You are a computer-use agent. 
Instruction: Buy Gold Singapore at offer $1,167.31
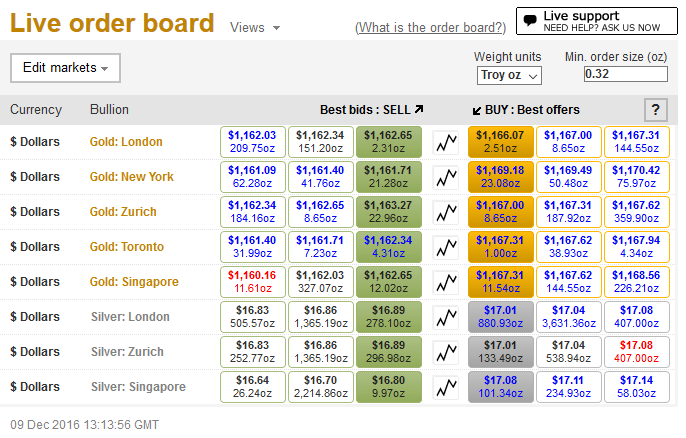click(500, 282)
